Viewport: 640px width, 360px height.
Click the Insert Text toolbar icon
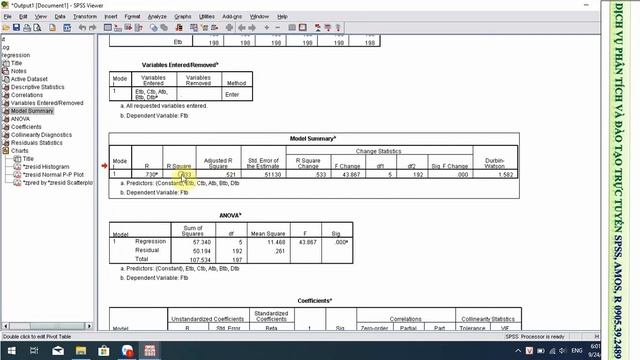point(338,28)
